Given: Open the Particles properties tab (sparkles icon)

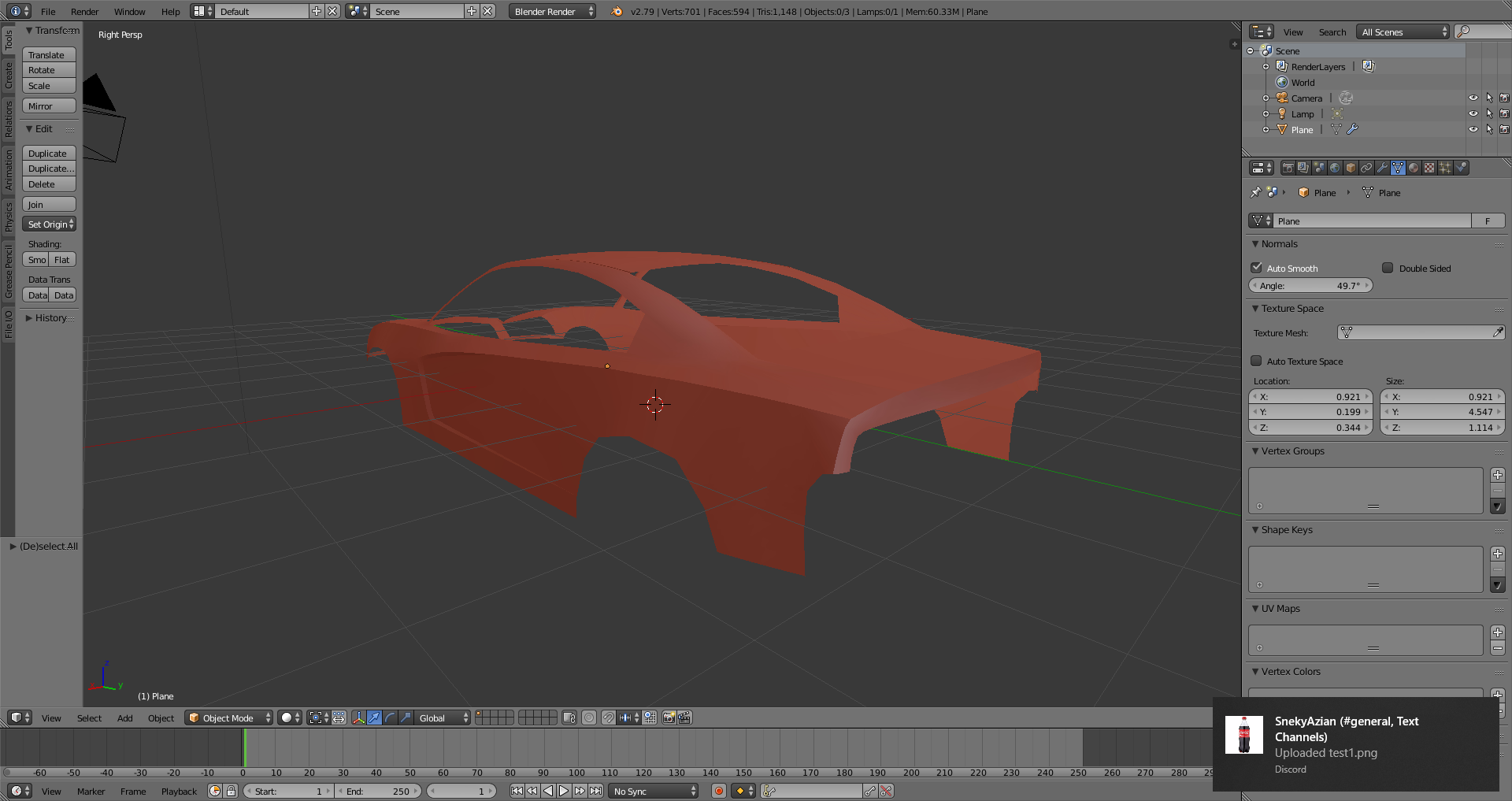Looking at the screenshot, I should (1445, 168).
